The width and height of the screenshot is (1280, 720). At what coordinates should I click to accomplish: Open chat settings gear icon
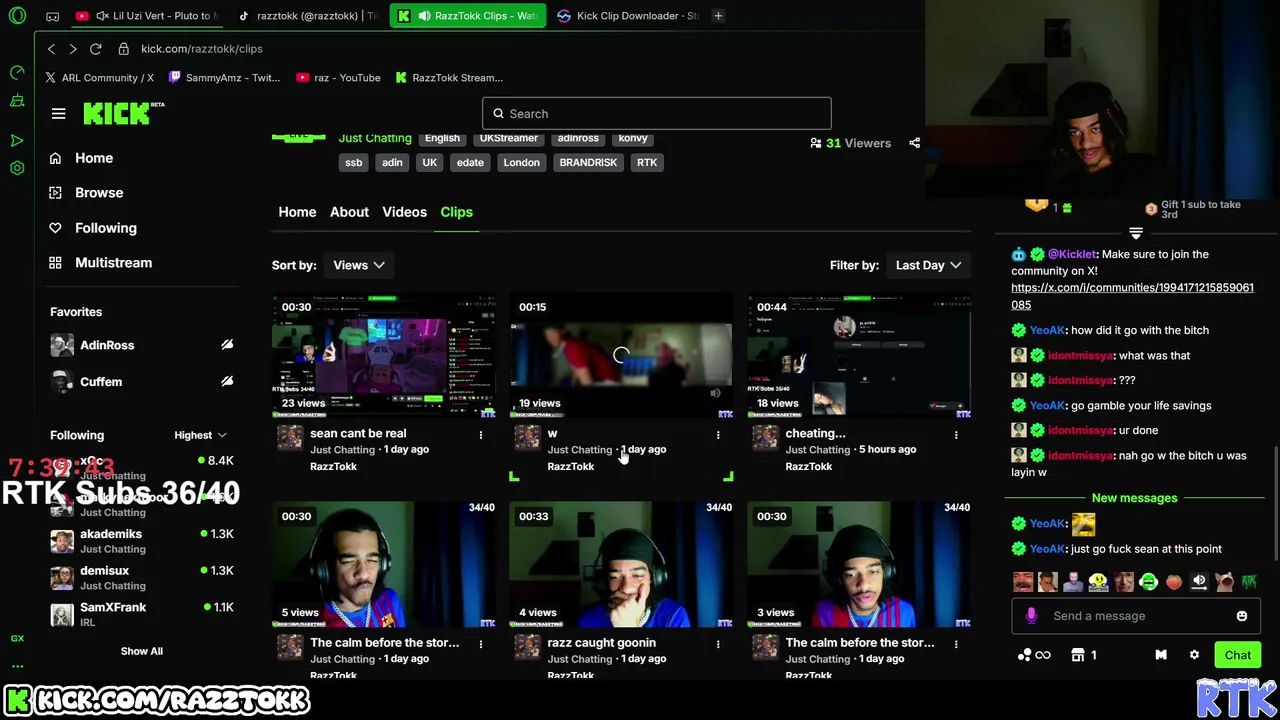pos(1194,655)
